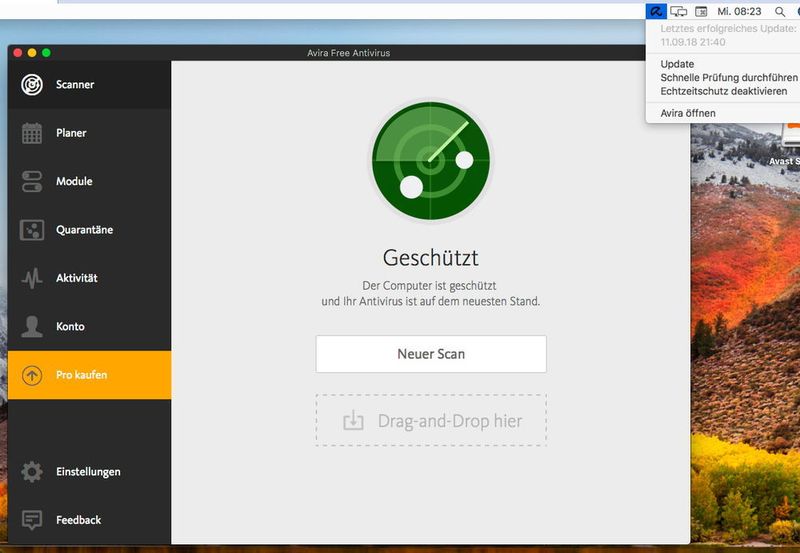Image resolution: width=800 pixels, height=553 pixels.
Task: Open Feedback label in sidebar
Action: (x=79, y=520)
